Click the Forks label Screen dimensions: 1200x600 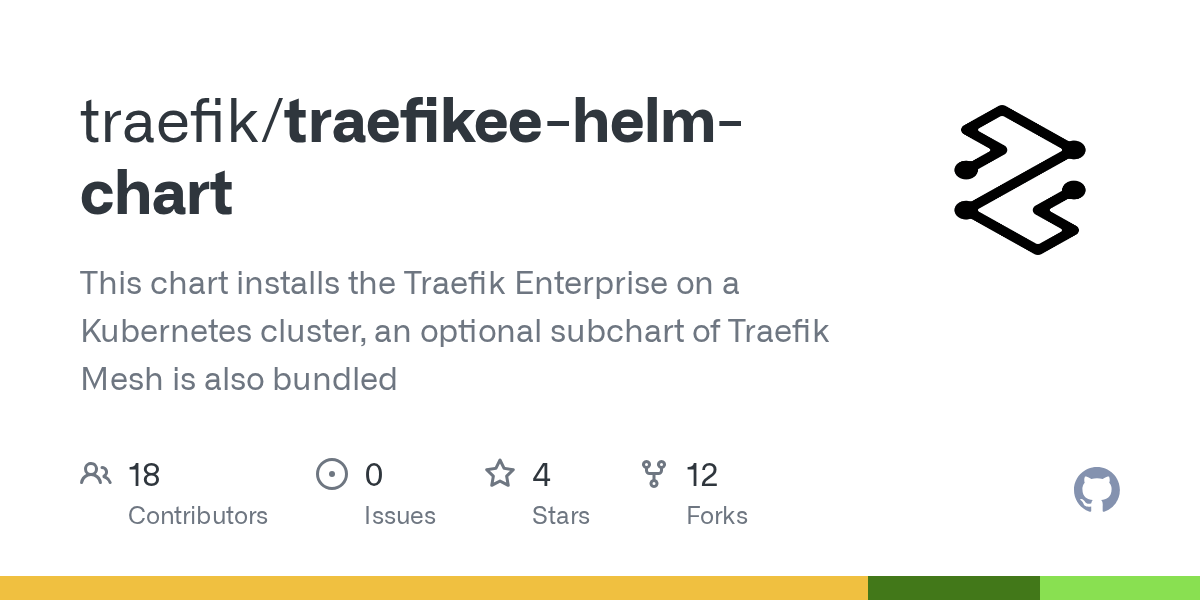coord(717,516)
